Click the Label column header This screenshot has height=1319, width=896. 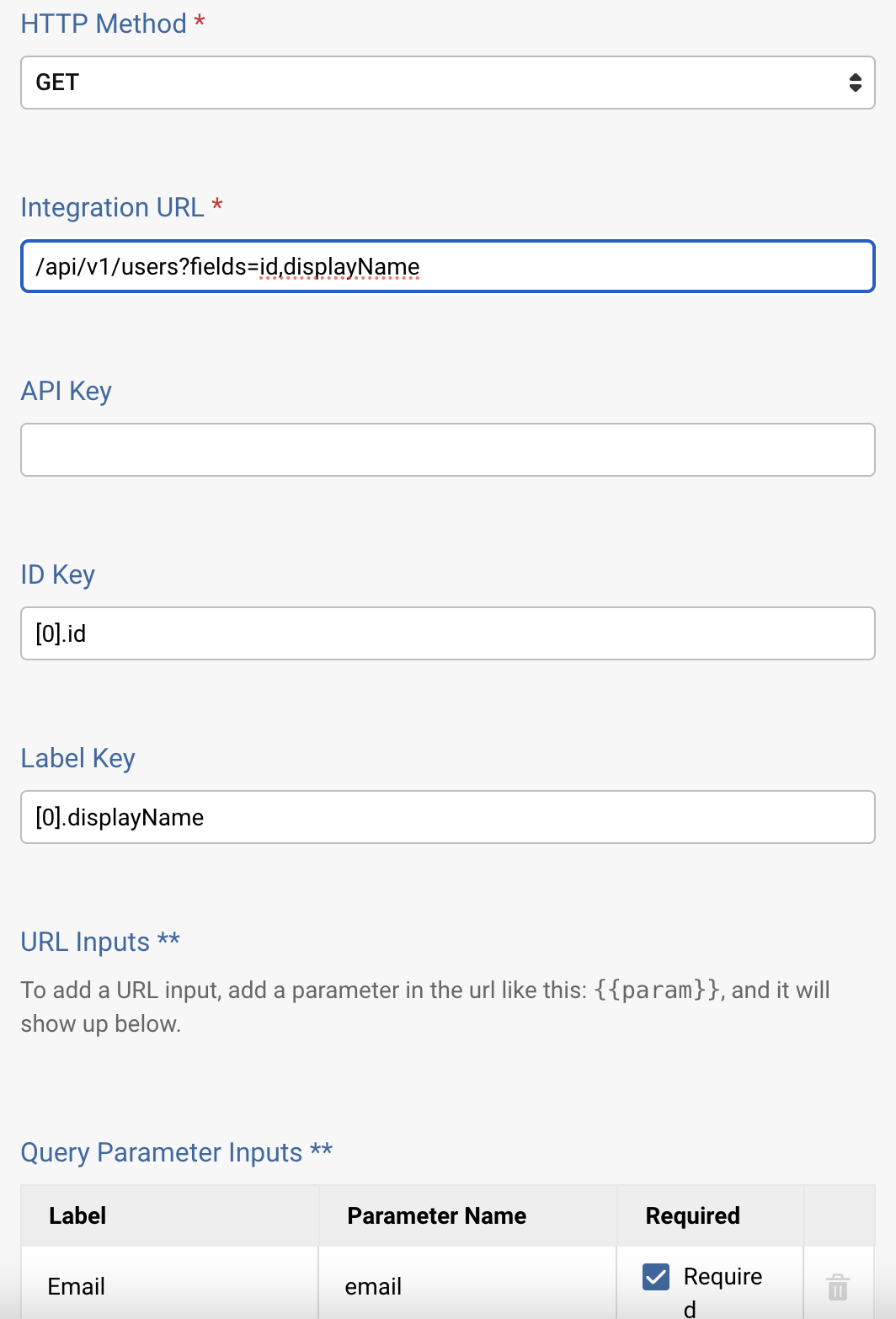[x=77, y=1215]
